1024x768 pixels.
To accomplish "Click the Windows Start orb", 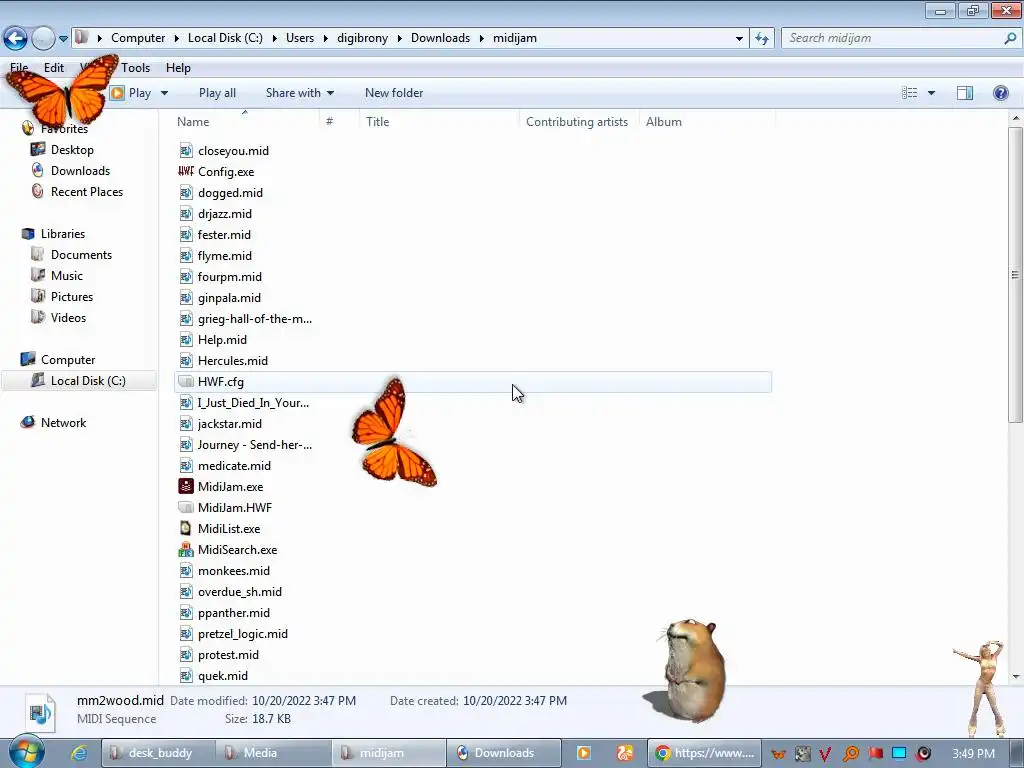I will coord(25,752).
